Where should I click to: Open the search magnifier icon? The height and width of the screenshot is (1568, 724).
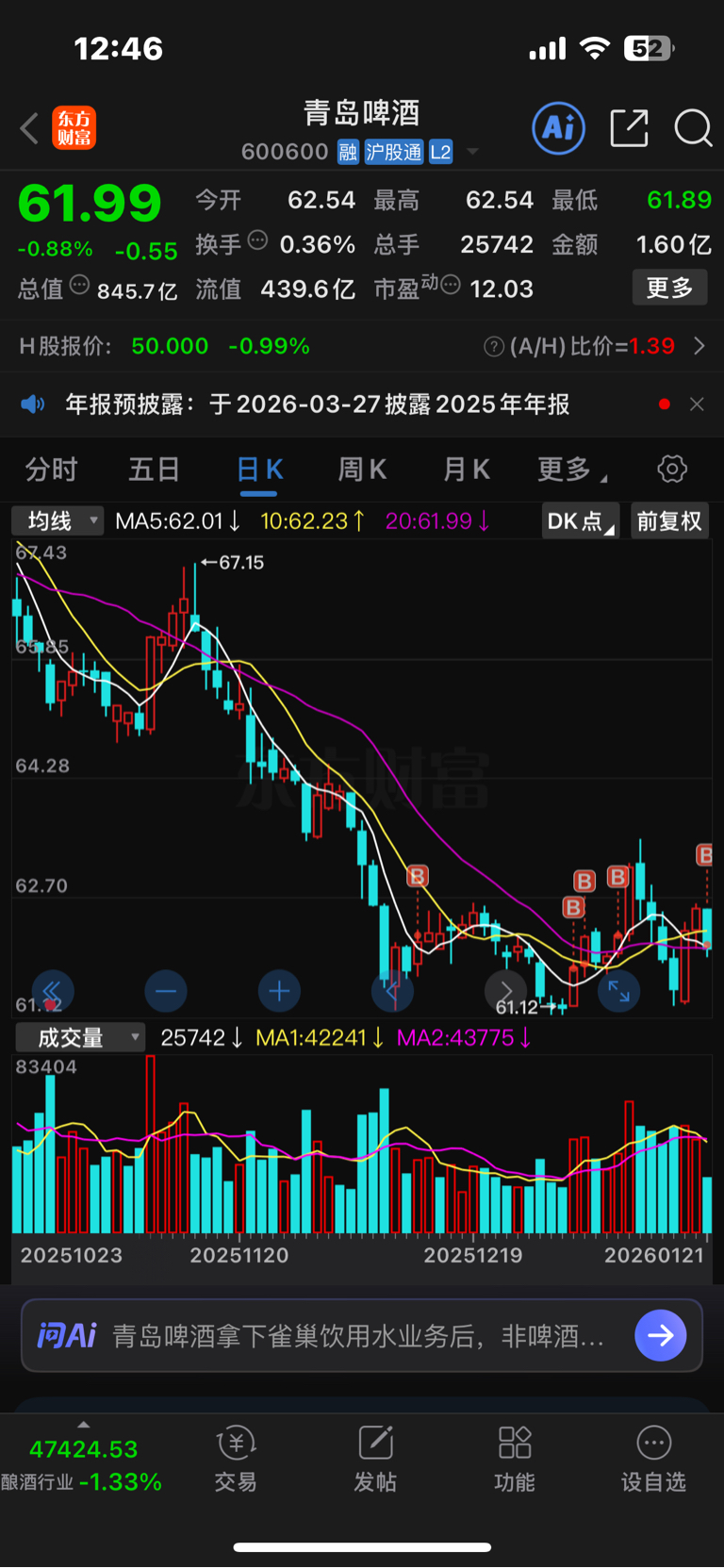693,128
